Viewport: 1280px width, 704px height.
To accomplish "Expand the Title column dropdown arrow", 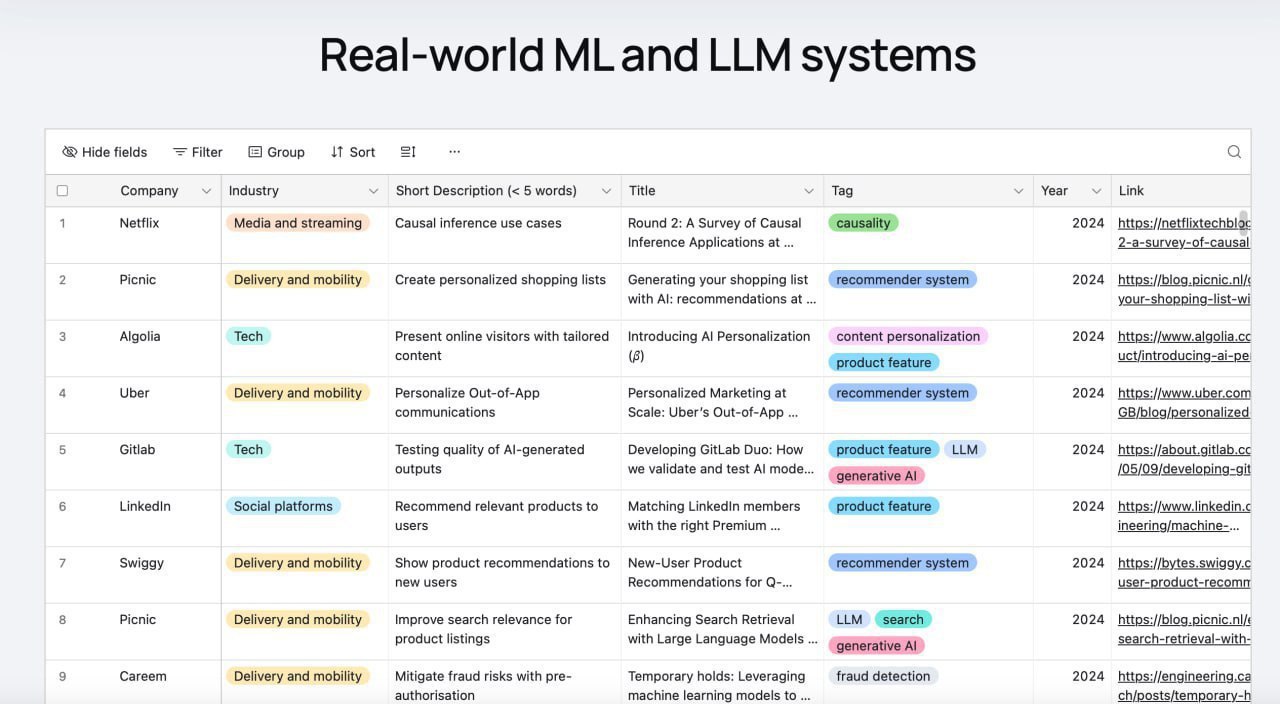I will coord(809,191).
